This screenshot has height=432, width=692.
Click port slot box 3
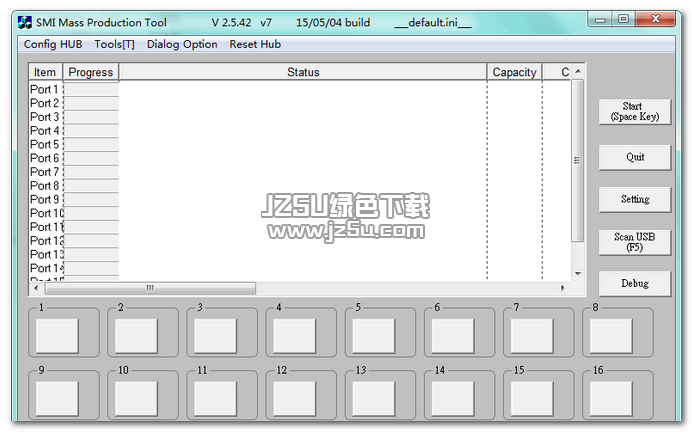click(x=216, y=336)
